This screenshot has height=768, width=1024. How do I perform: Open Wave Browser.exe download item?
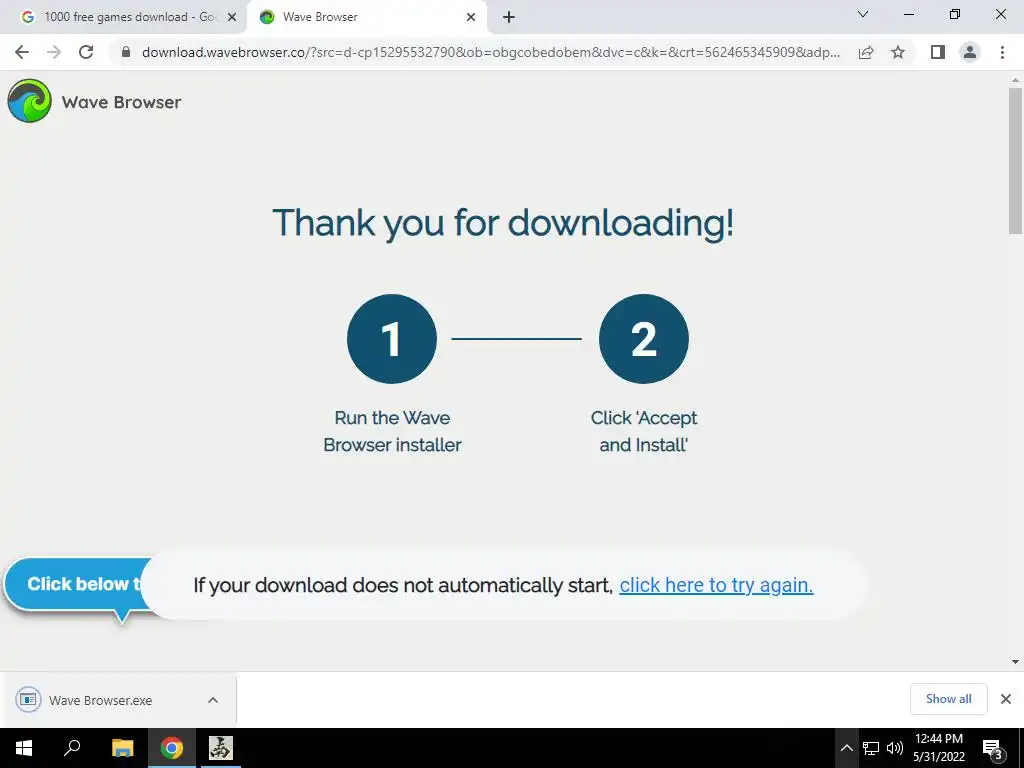point(100,700)
